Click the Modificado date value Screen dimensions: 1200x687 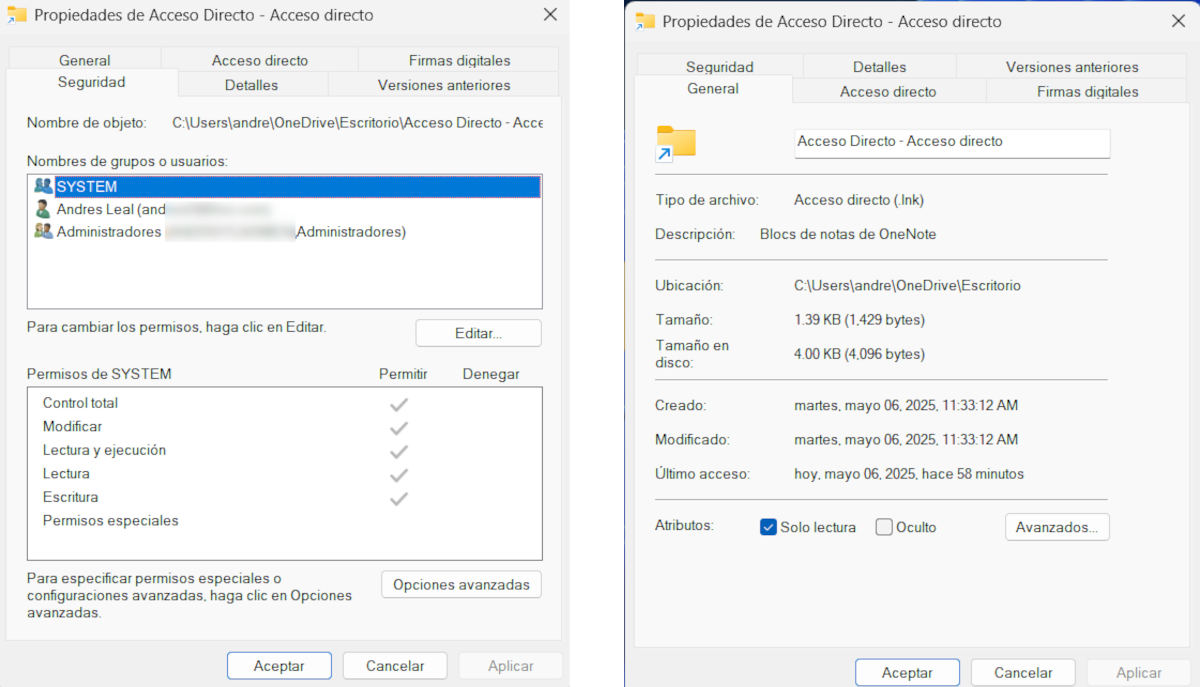[906, 439]
